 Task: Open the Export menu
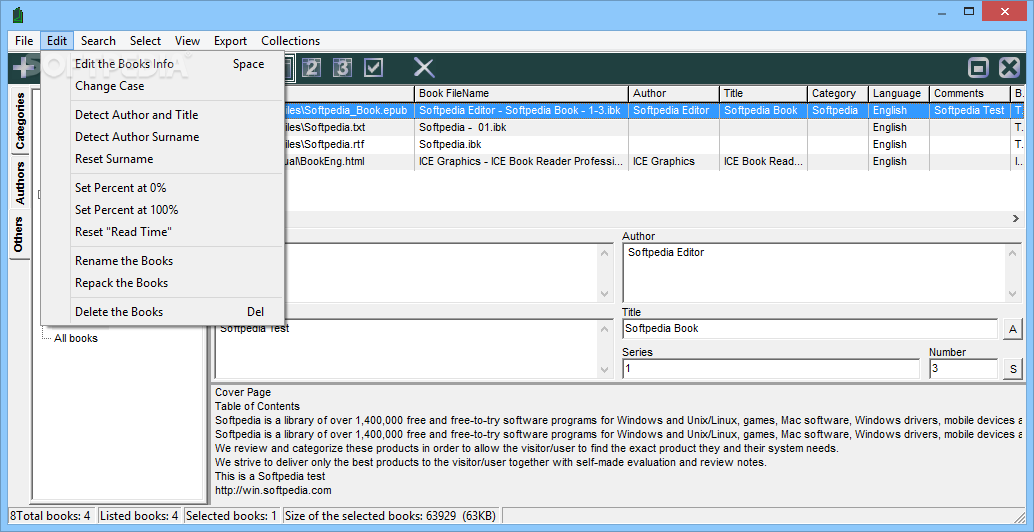point(230,41)
